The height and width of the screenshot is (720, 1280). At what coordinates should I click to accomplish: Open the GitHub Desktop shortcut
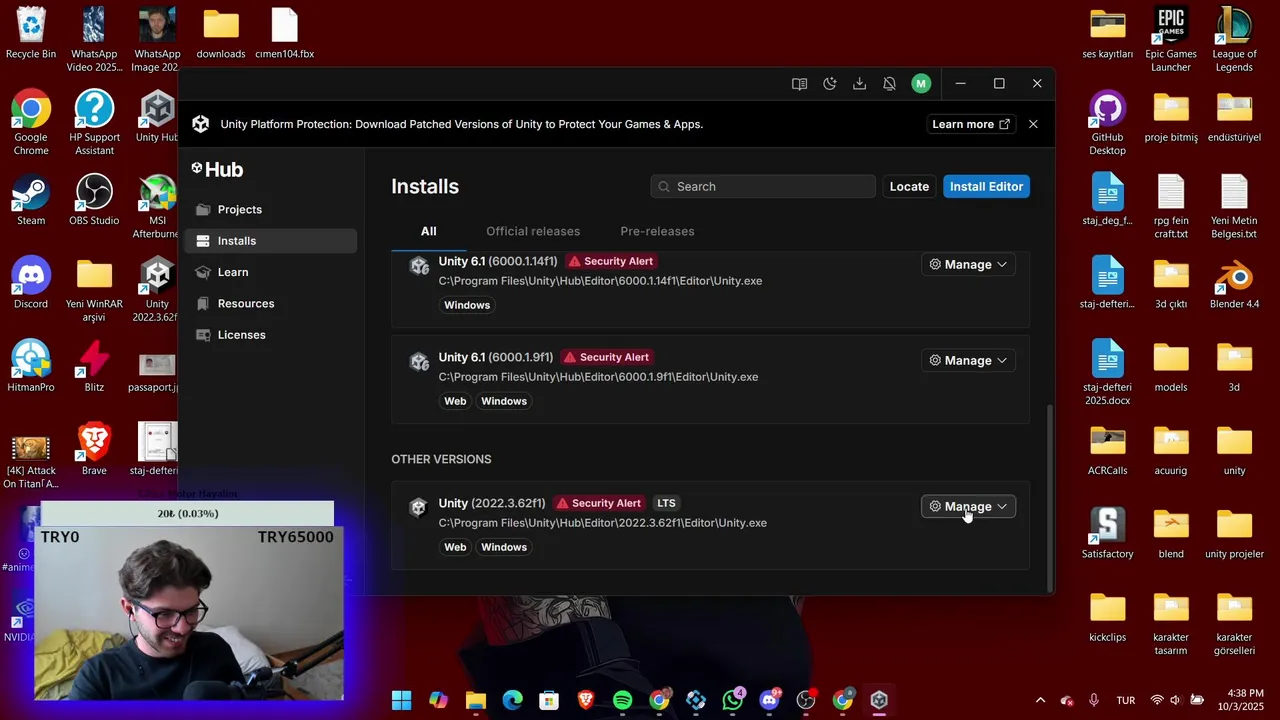click(x=1107, y=122)
